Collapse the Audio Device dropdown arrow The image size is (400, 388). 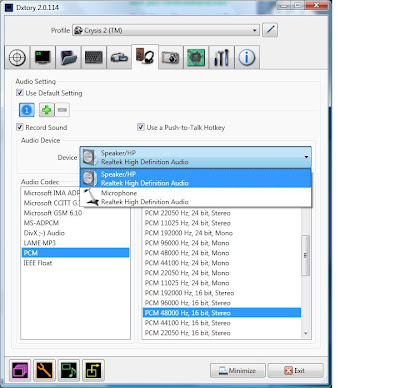point(306,157)
